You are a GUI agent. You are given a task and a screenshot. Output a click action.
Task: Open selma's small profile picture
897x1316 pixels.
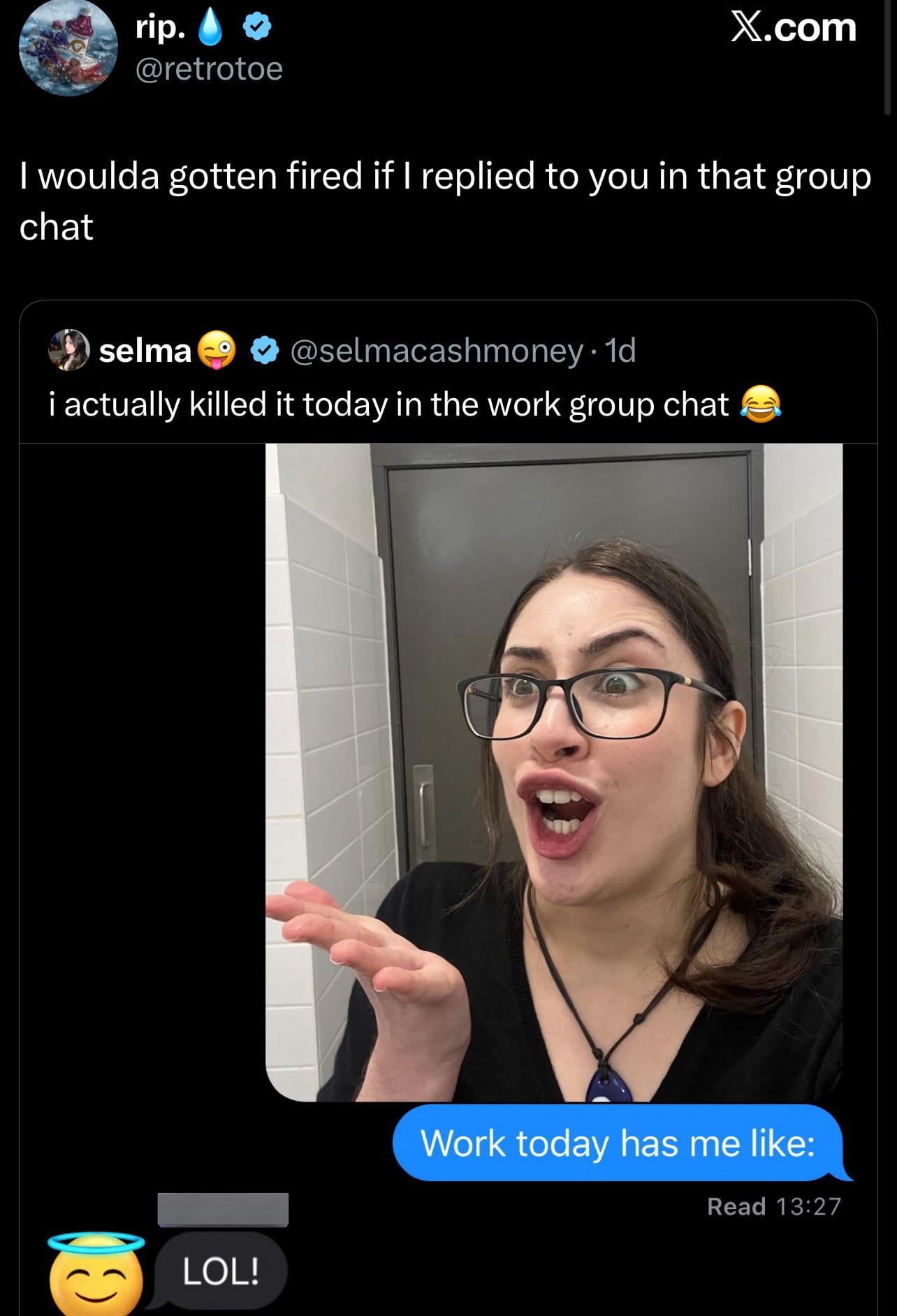(68, 349)
